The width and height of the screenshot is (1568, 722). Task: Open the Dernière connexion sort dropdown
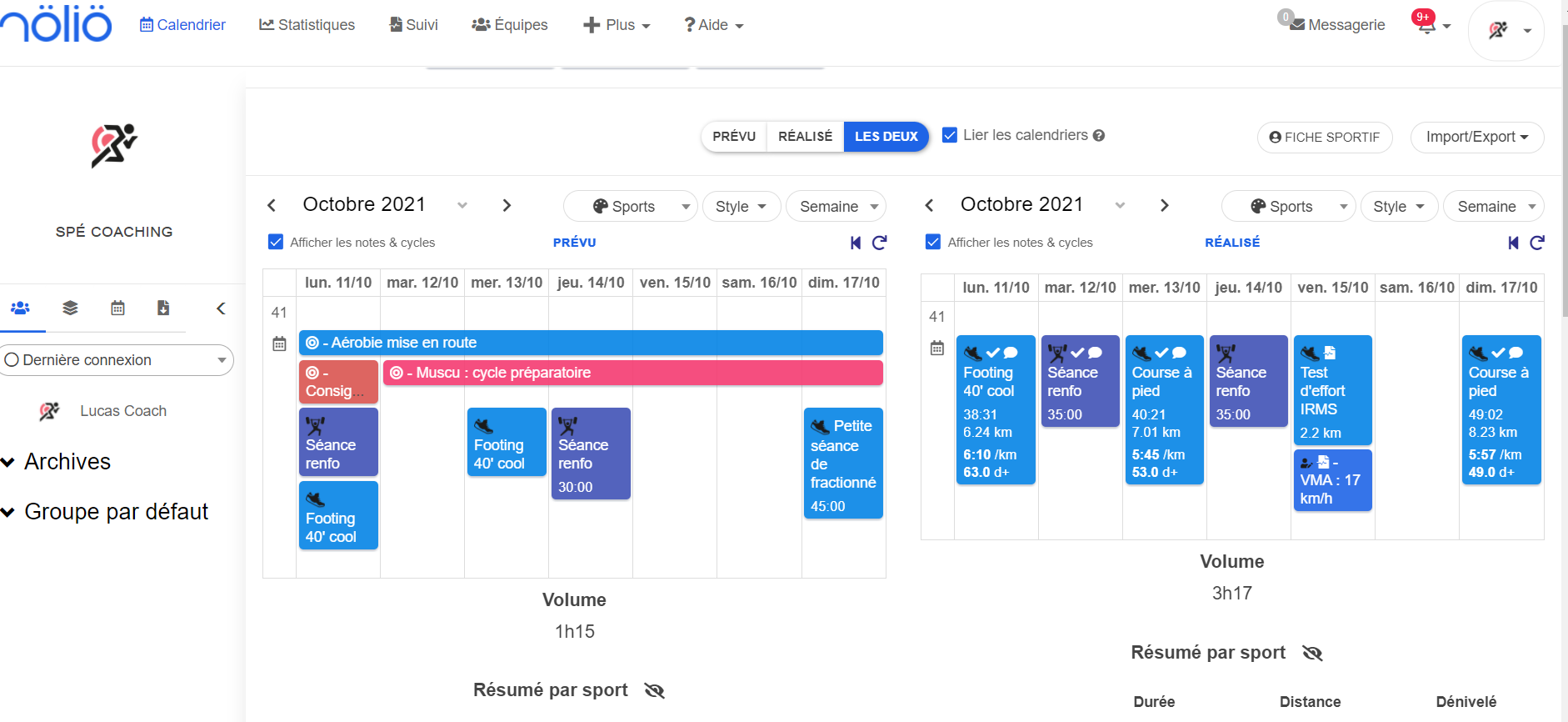coord(117,360)
